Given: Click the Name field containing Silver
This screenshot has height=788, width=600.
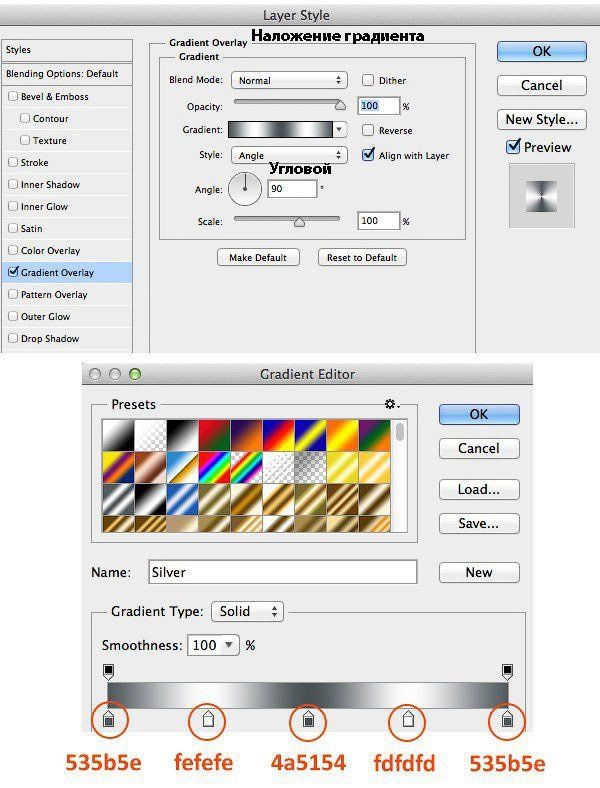Looking at the screenshot, I should pos(282,572).
